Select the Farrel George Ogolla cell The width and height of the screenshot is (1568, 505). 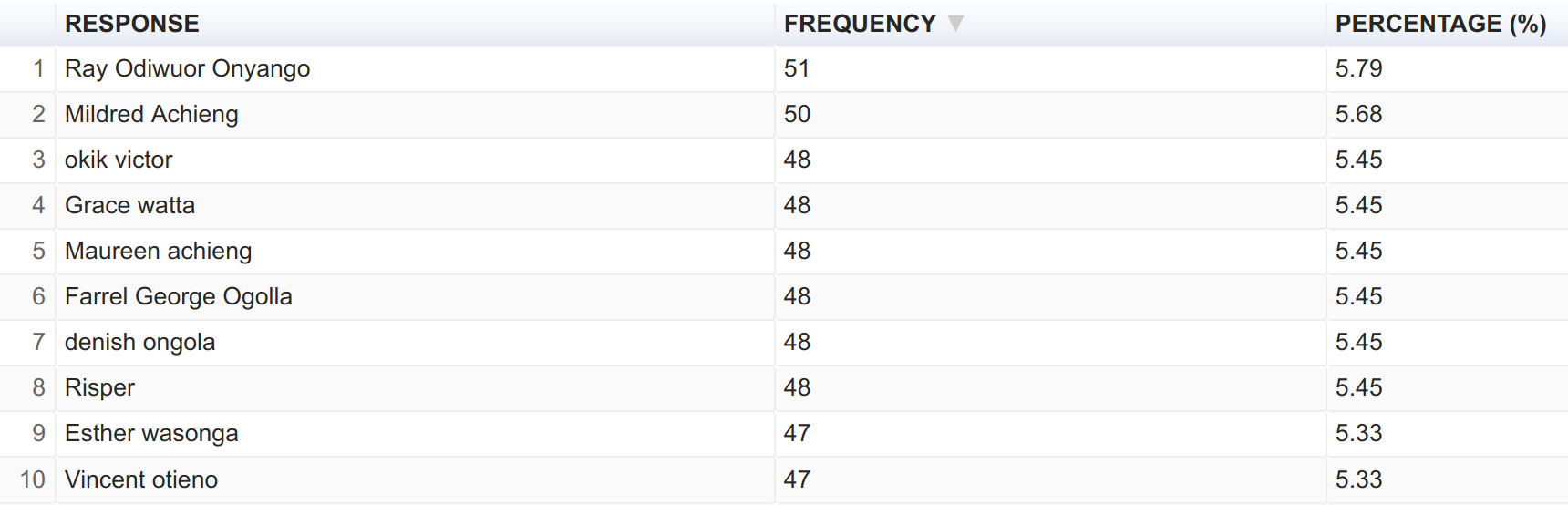(x=179, y=297)
